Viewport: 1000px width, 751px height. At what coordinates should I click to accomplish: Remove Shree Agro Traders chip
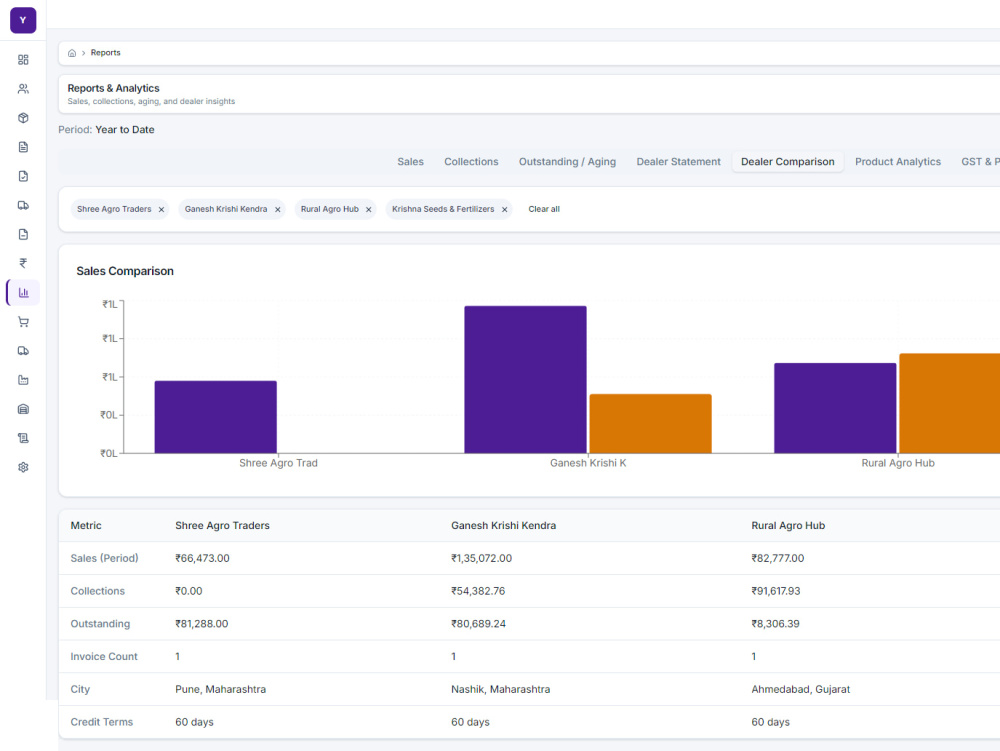click(161, 210)
